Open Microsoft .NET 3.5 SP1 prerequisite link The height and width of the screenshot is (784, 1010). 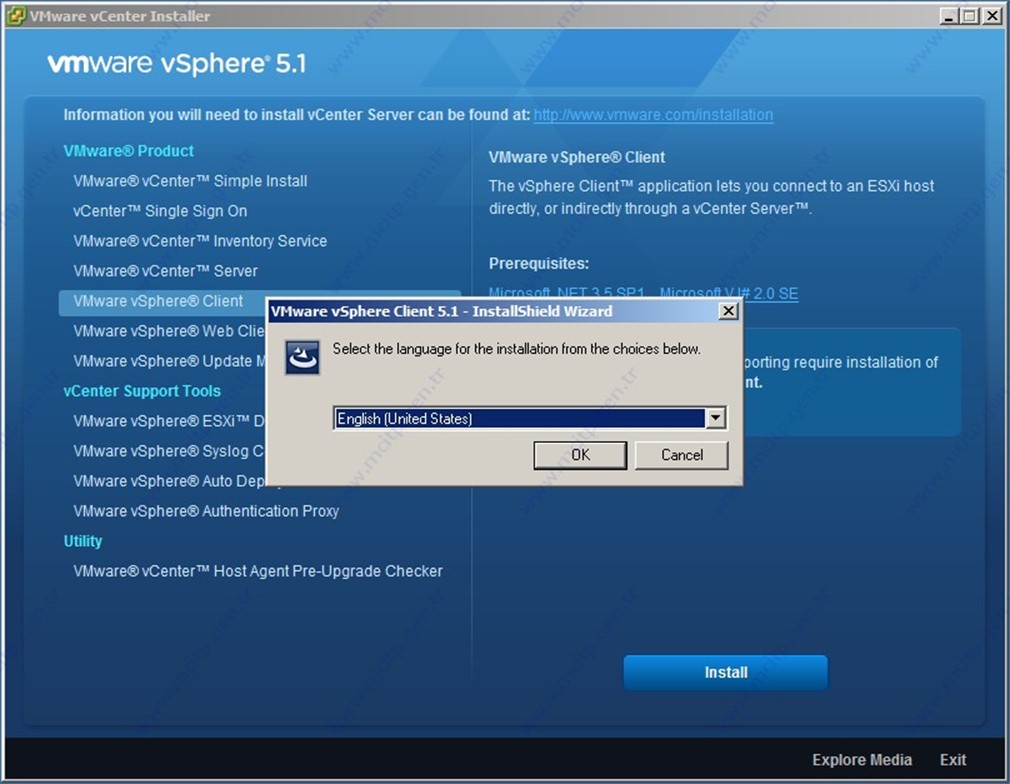click(x=567, y=294)
